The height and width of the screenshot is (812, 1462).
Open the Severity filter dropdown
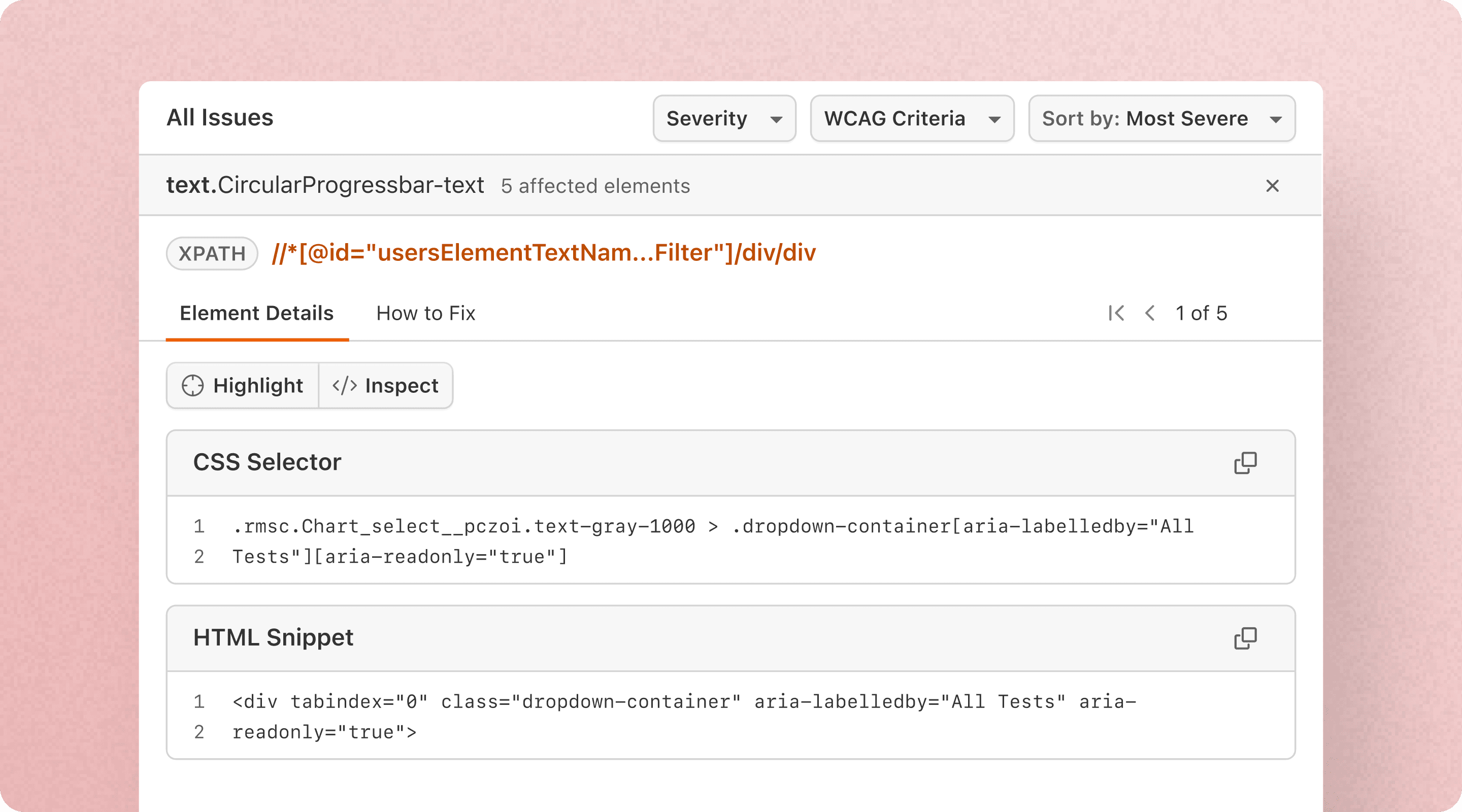(x=723, y=119)
